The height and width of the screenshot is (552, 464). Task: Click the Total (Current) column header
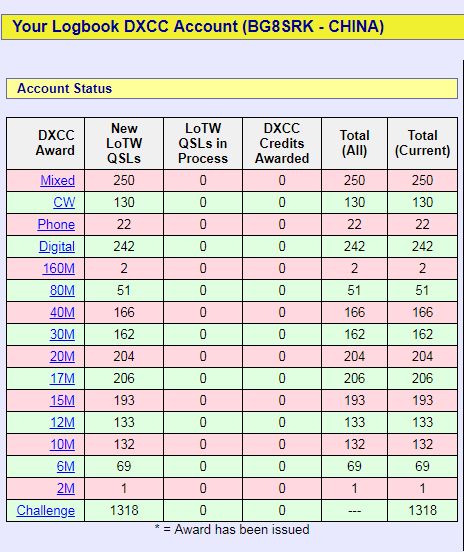click(422, 143)
